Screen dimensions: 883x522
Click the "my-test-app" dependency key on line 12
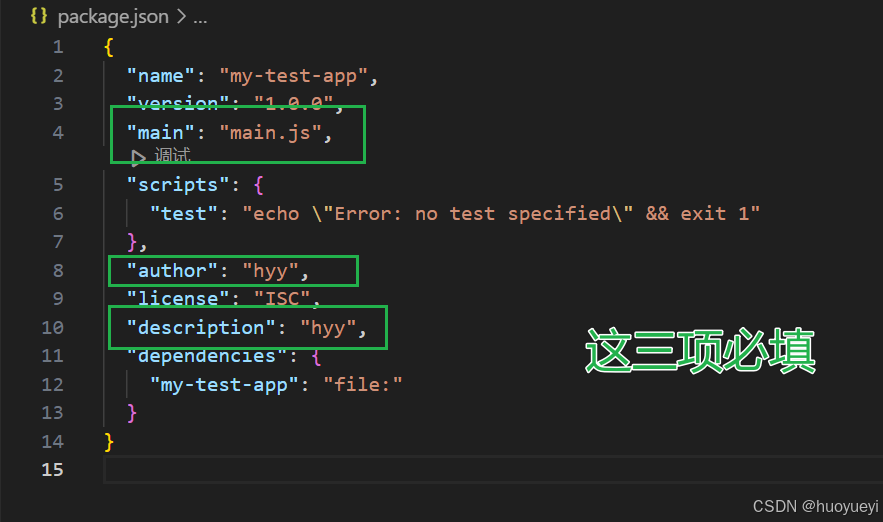pos(224,385)
